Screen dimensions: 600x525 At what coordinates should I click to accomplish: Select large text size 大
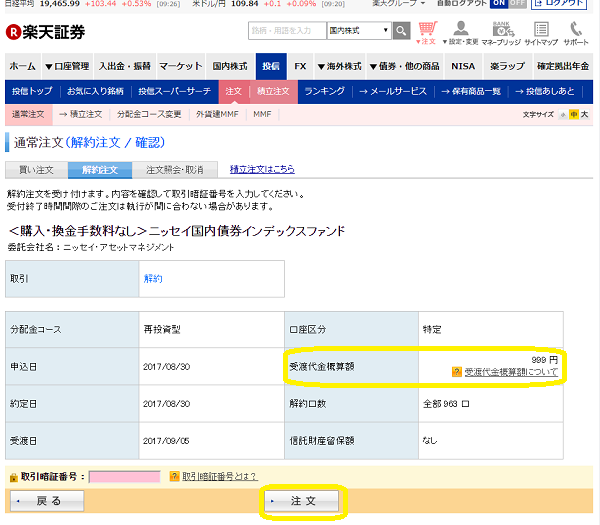point(584,114)
